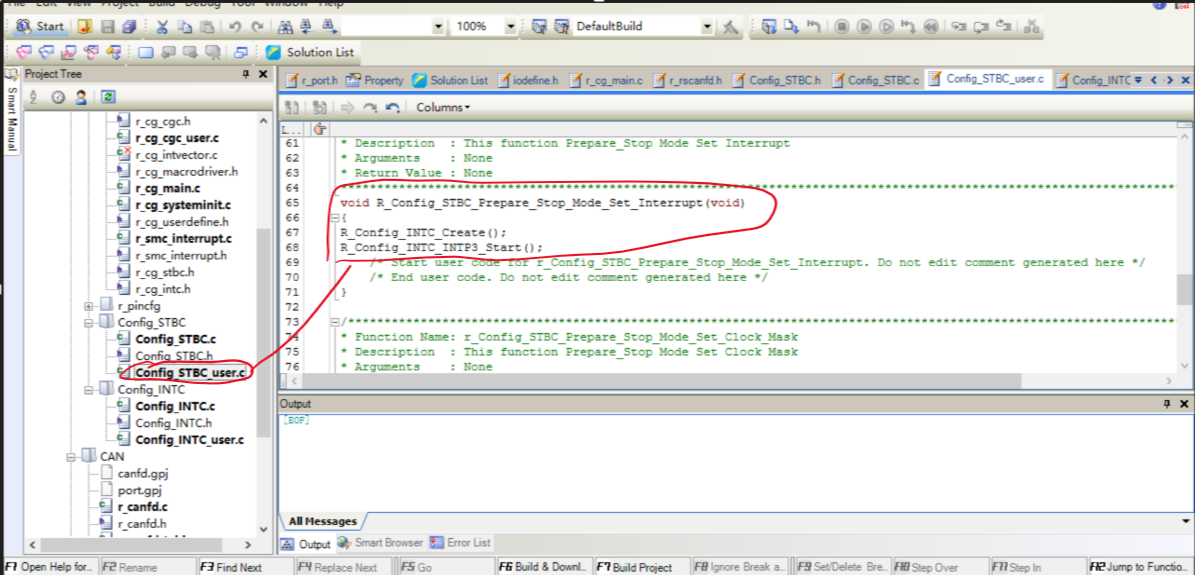Switch to r_port.h editor tab
Viewport: 1195px width, 575px height.
(x=312, y=79)
